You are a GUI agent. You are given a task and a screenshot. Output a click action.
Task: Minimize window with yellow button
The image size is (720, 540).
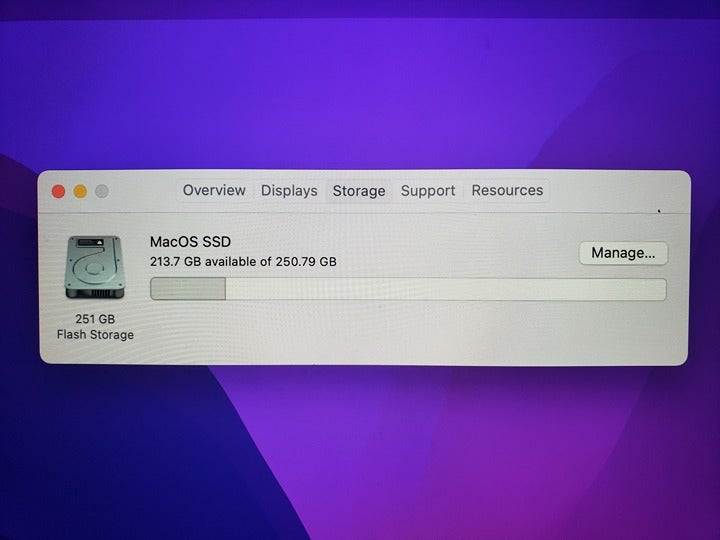80,191
